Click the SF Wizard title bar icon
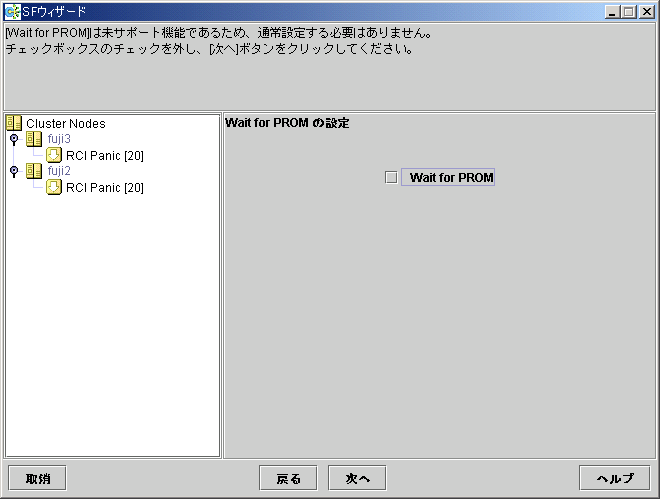Image resolution: width=660 pixels, height=499 pixels. [12, 11]
